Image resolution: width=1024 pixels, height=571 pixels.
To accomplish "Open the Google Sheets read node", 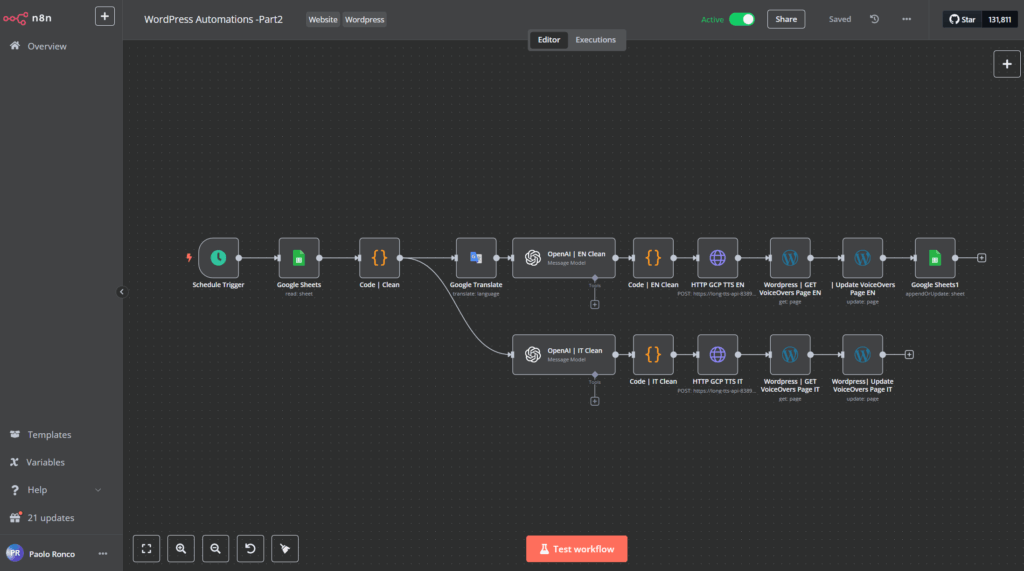I will pos(298,257).
